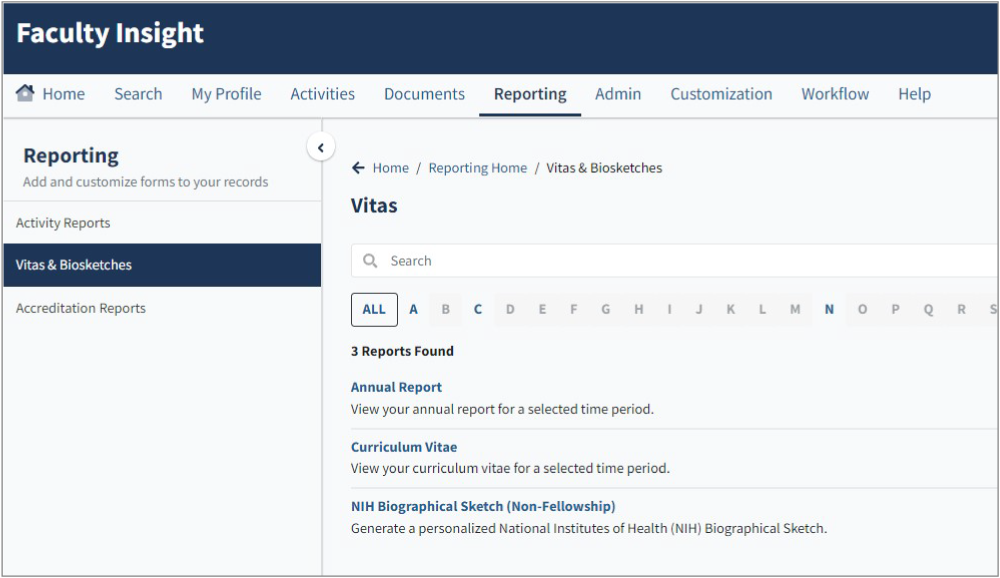Open the My Profile tab
The height and width of the screenshot is (578, 1000).
(x=226, y=94)
